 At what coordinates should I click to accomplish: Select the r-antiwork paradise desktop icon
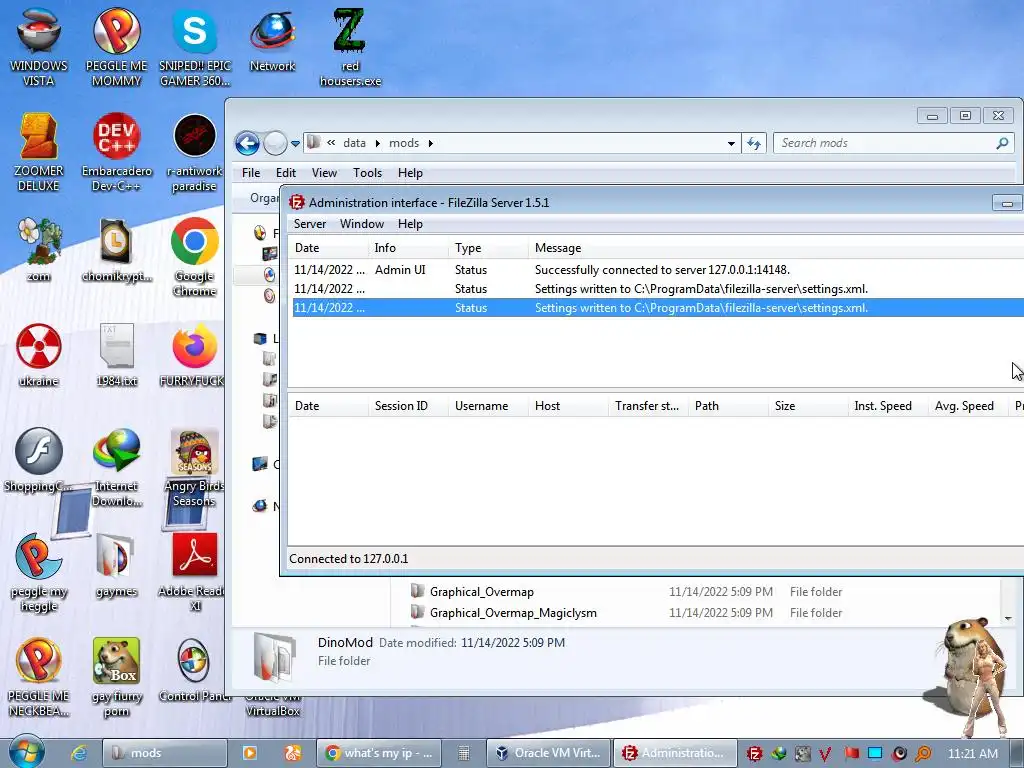pyautogui.click(x=195, y=152)
